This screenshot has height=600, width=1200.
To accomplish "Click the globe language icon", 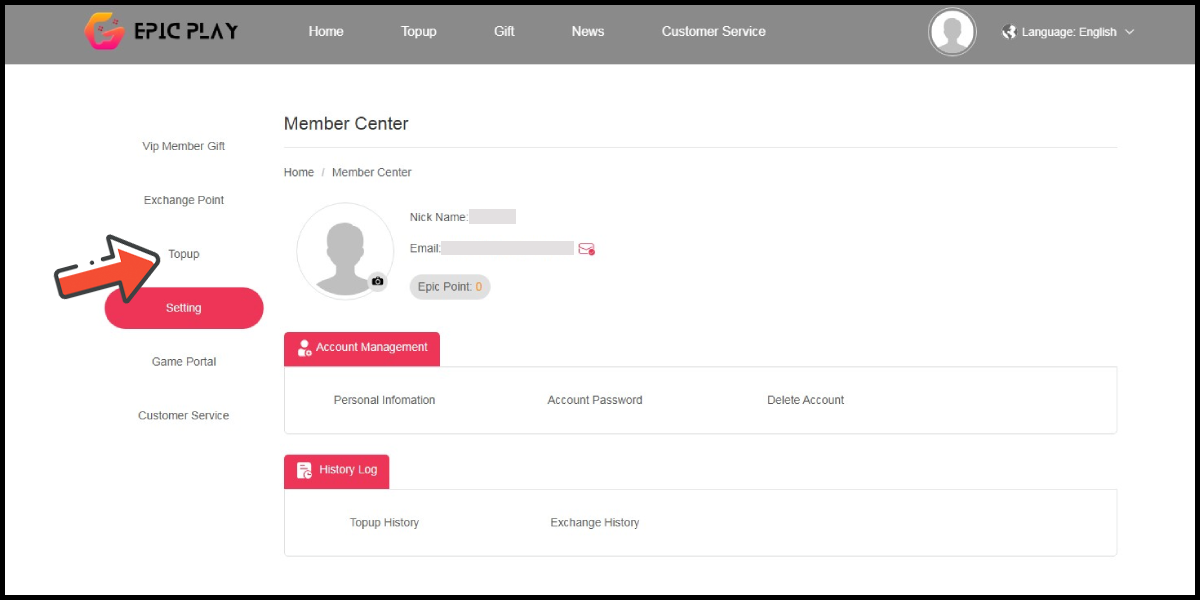I will point(1009,32).
